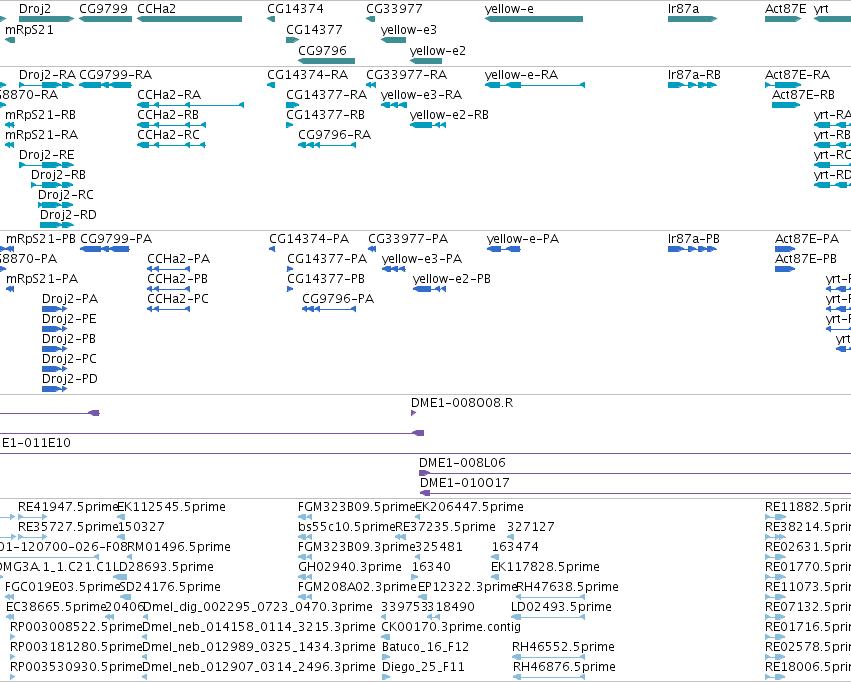
Task: Click the CG33977 gene label
Action: pyautogui.click(x=394, y=9)
